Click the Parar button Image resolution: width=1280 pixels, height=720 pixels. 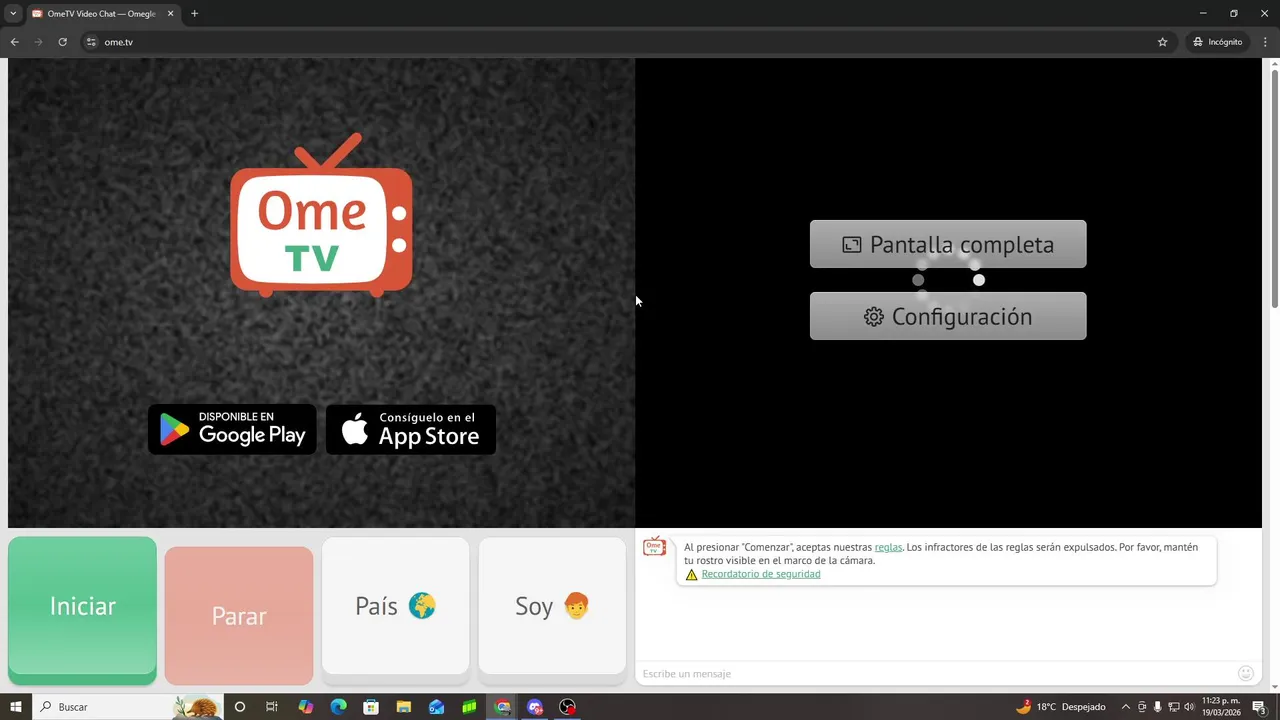pyautogui.click(x=239, y=616)
